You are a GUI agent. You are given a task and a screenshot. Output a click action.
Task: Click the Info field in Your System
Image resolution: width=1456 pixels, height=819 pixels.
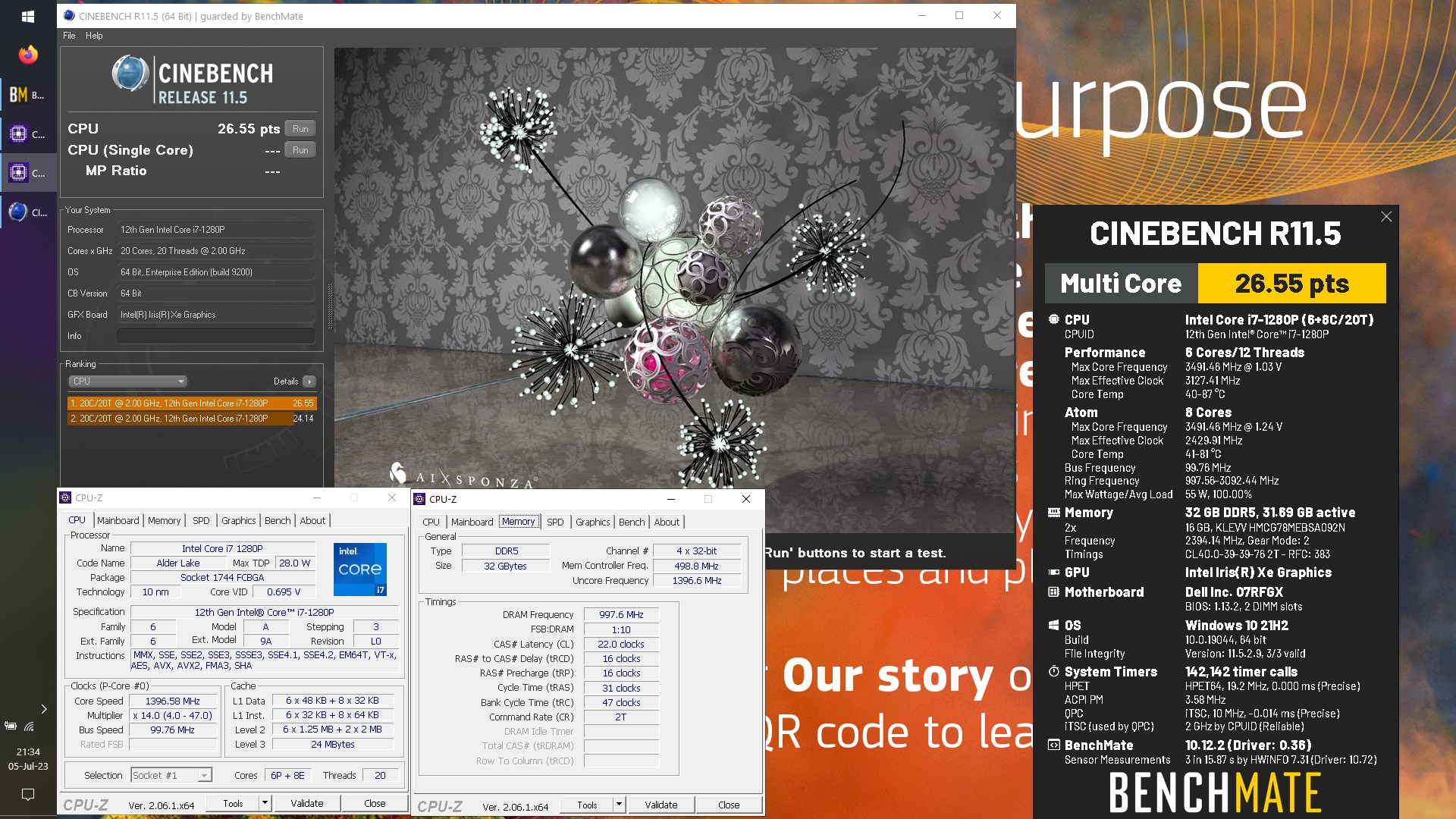coord(216,336)
